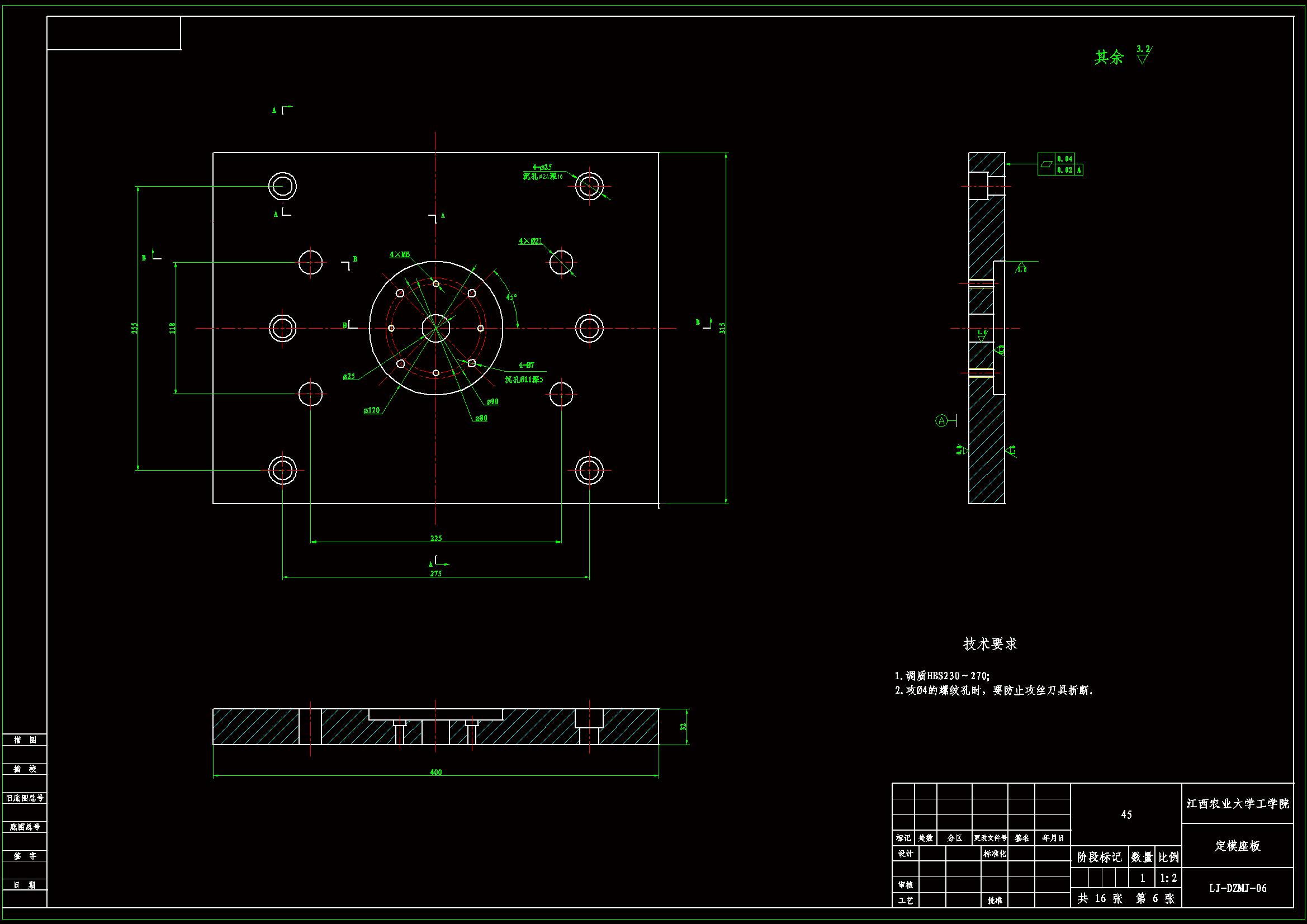Viewport: 1307px width, 924px height.
Task: Select the 45° angle dimension arc label
Action: (x=511, y=297)
